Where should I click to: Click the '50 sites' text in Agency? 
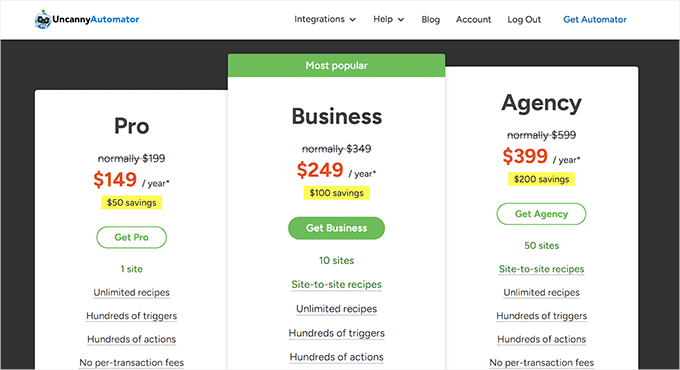click(541, 246)
